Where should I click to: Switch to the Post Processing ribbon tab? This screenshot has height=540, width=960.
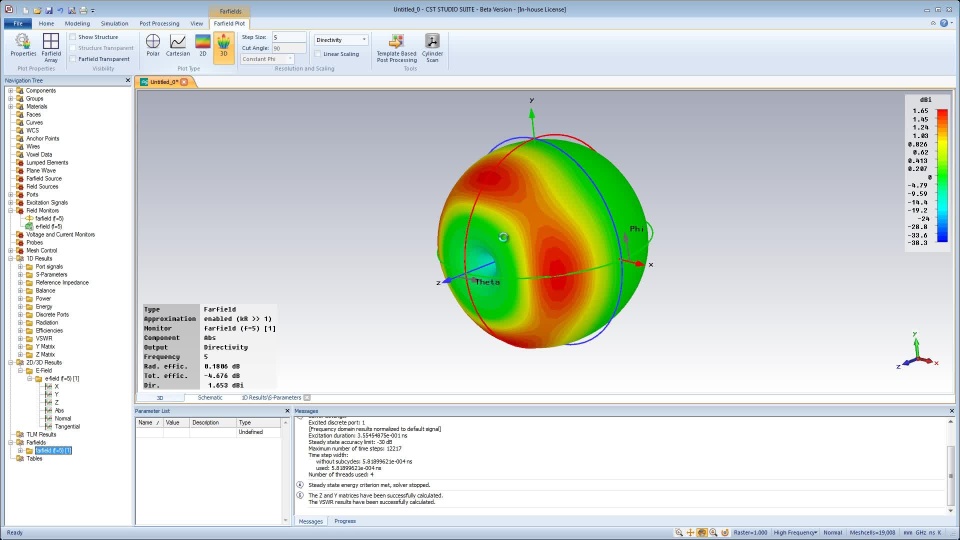(x=159, y=23)
